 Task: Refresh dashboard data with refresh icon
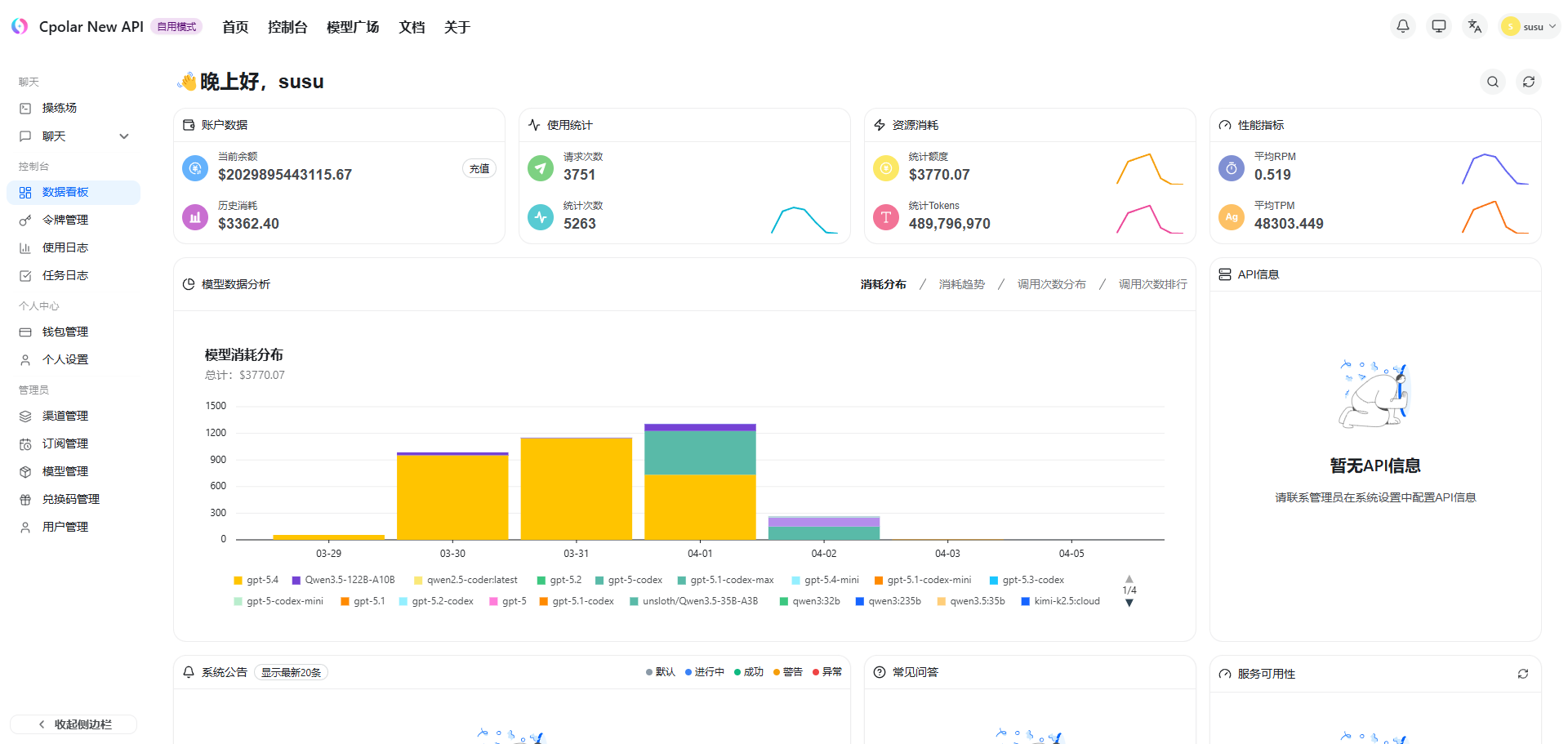(x=1528, y=82)
